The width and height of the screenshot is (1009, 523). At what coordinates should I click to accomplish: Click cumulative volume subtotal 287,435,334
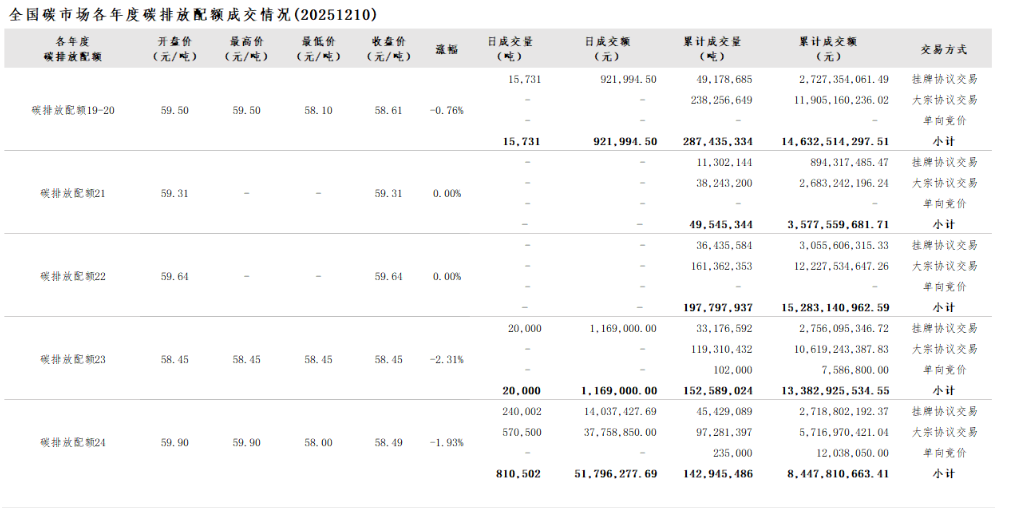(x=717, y=141)
